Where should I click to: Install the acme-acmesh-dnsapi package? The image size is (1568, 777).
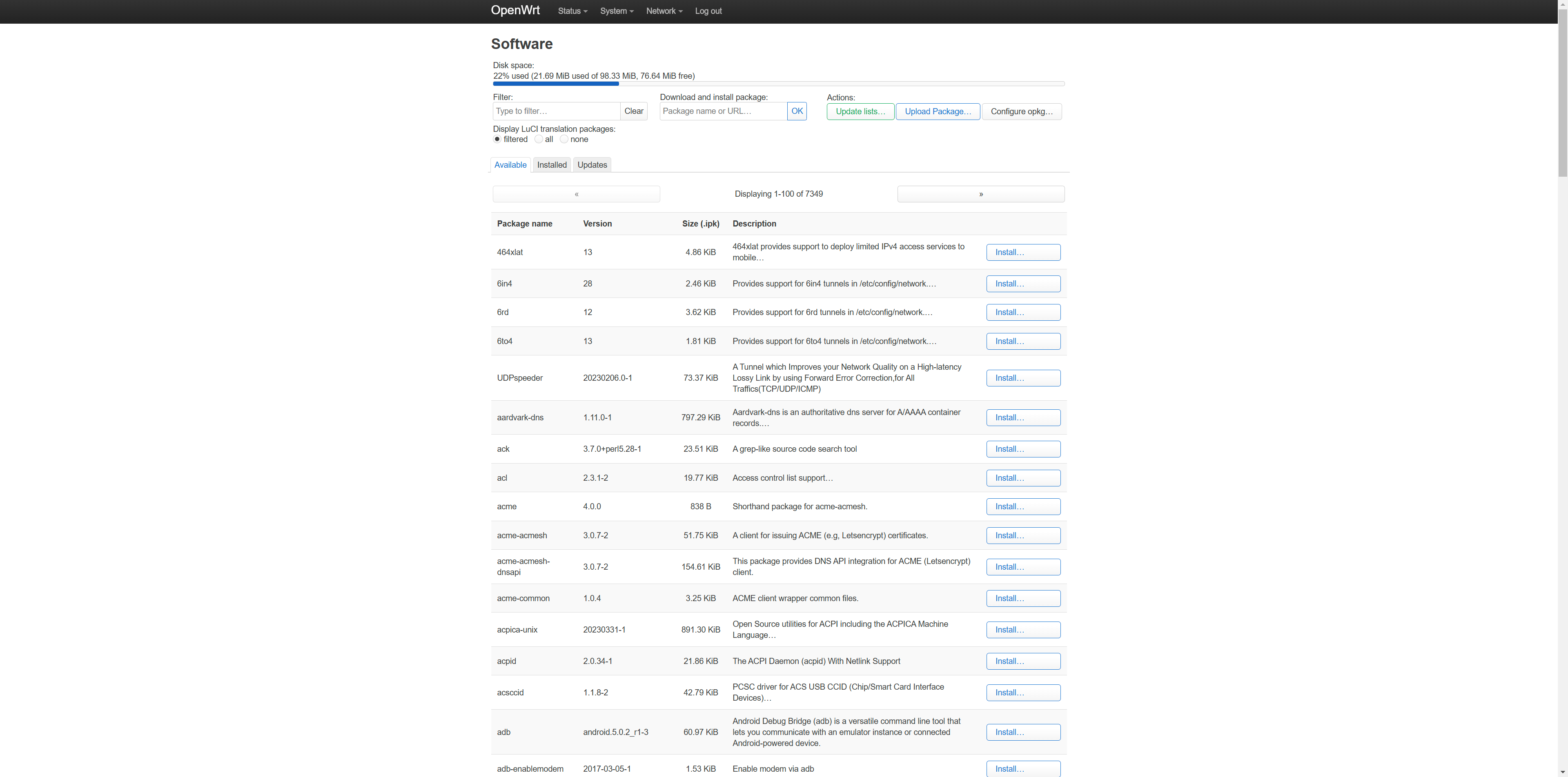tap(1023, 566)
